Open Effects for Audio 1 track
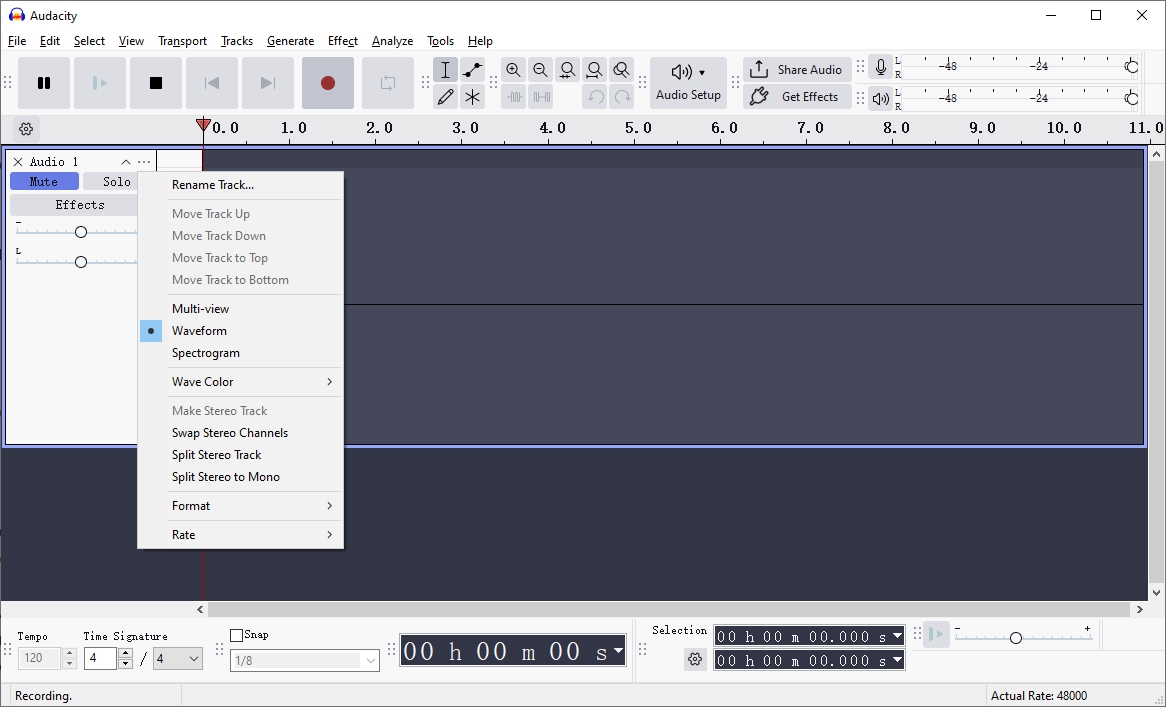This screenshot has width=1166, height=707. 74,204
